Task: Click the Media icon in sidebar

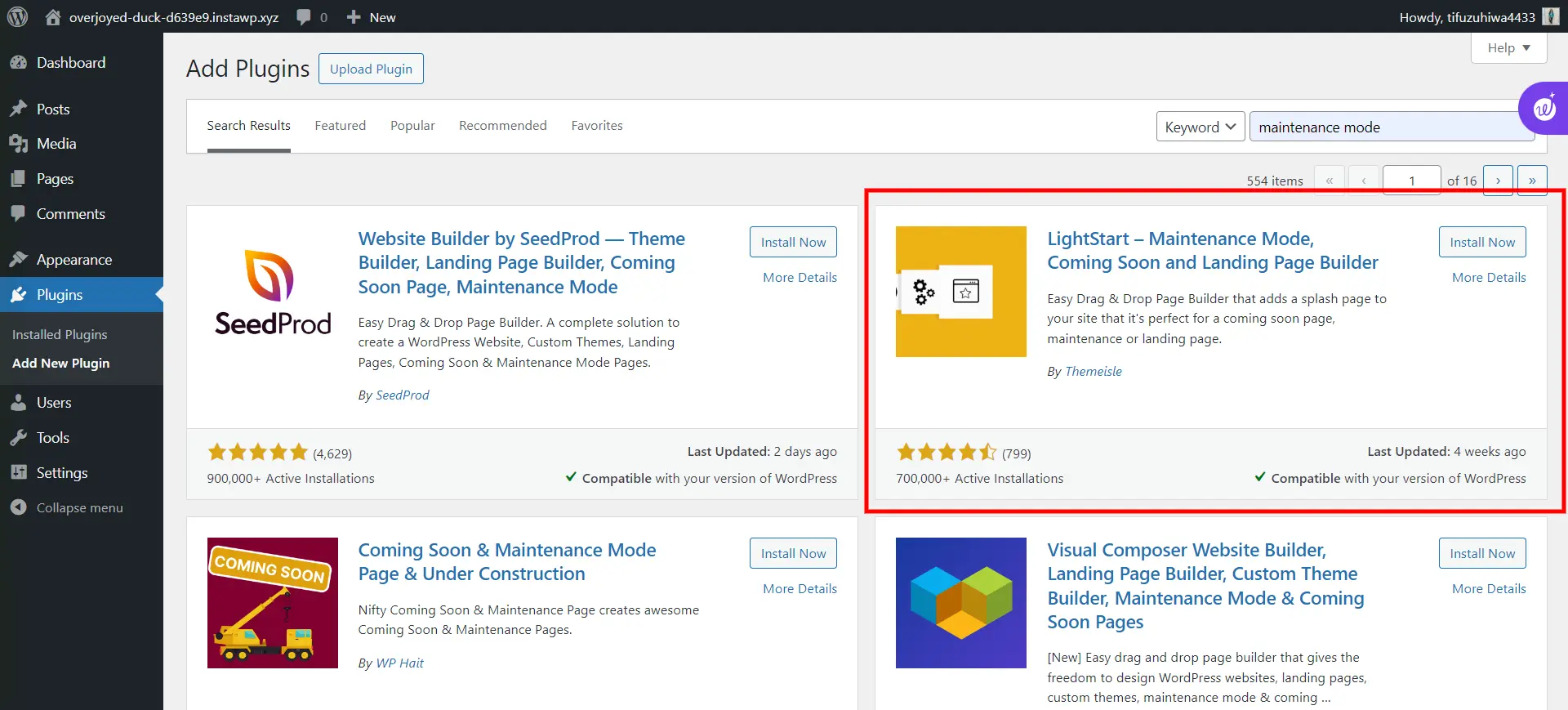Action: (18, 144)
